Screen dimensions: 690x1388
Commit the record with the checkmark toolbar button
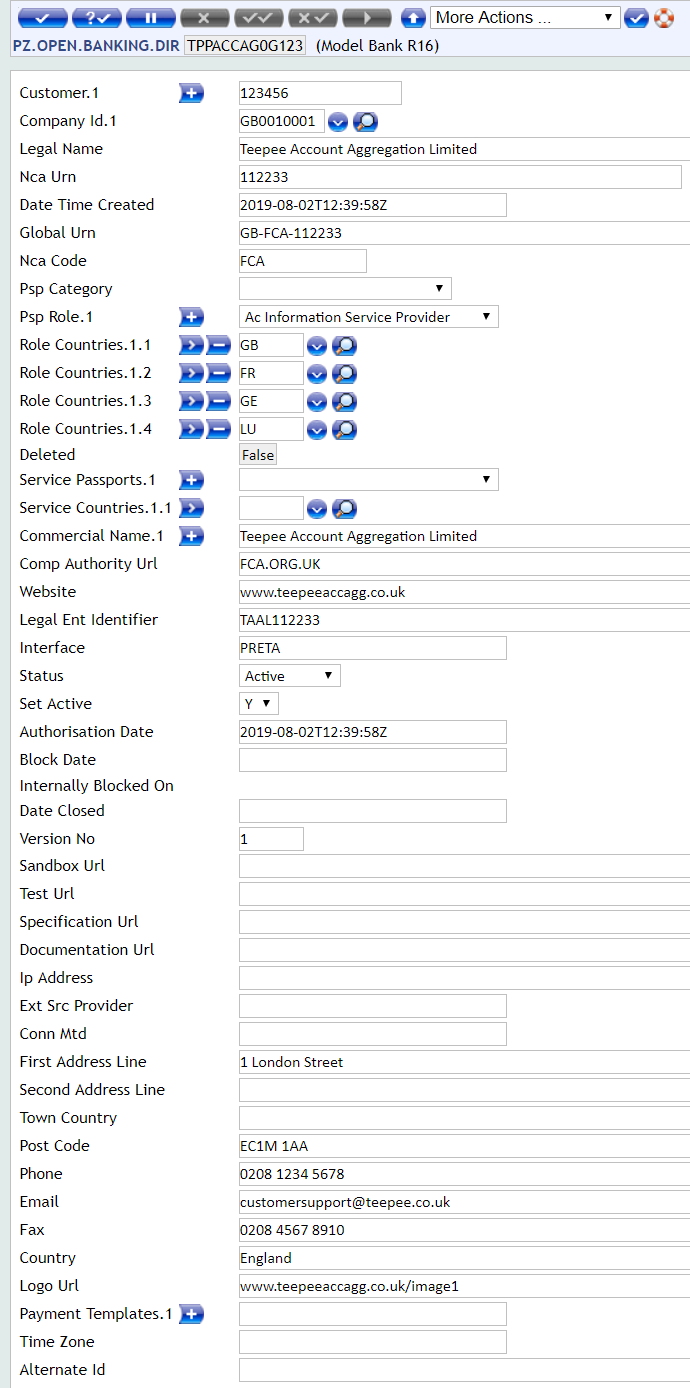coord(43,18)
